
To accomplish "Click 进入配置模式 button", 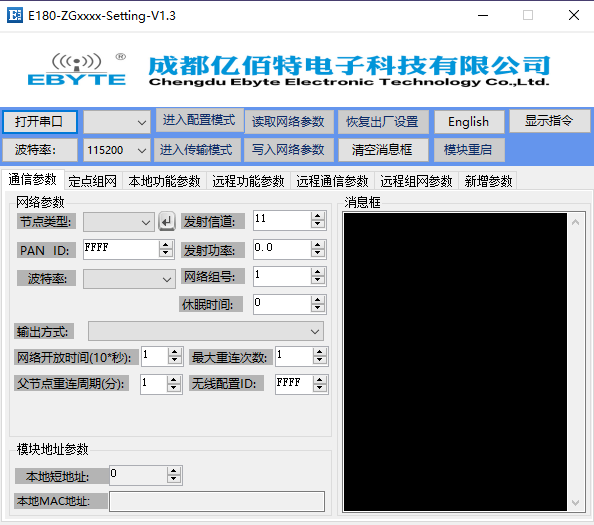I will point(199,120).
